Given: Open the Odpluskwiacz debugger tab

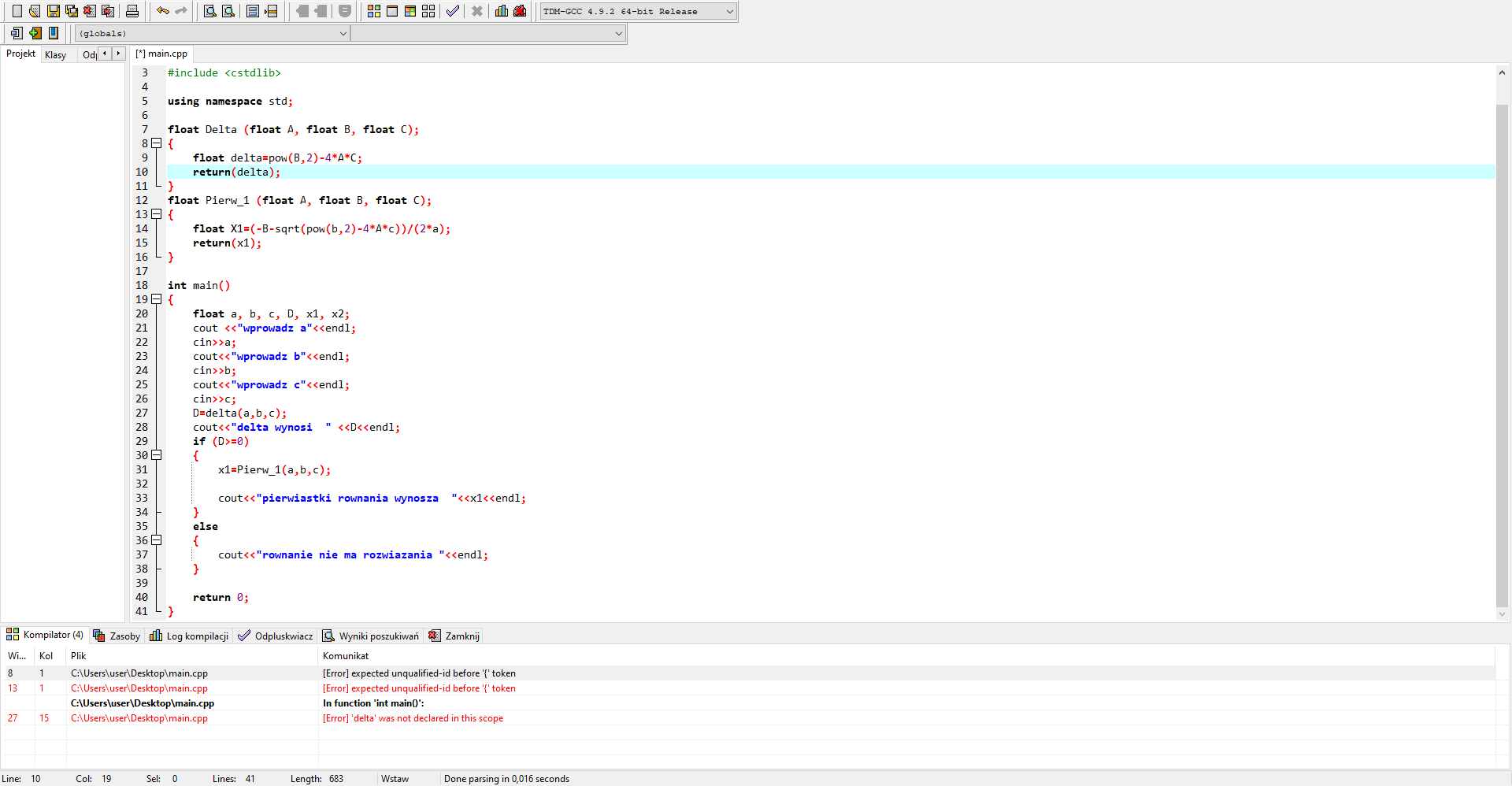Looking at the screenshot, I should click(x=276, y=636).
